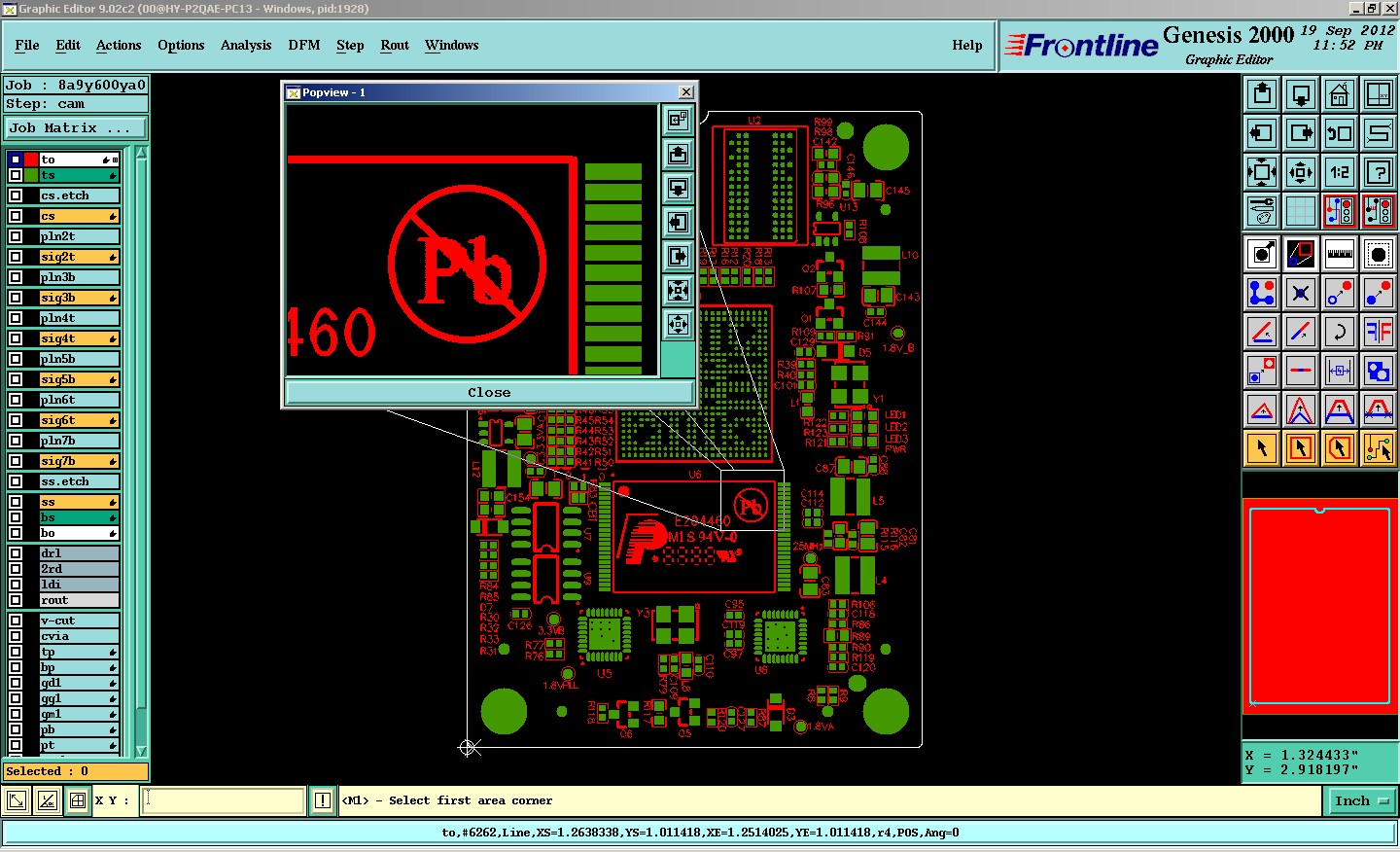Viewport: 1400px width, 852px height.
Task: Click the pan down icon in right toolbar
Action: pos(1301,94)
